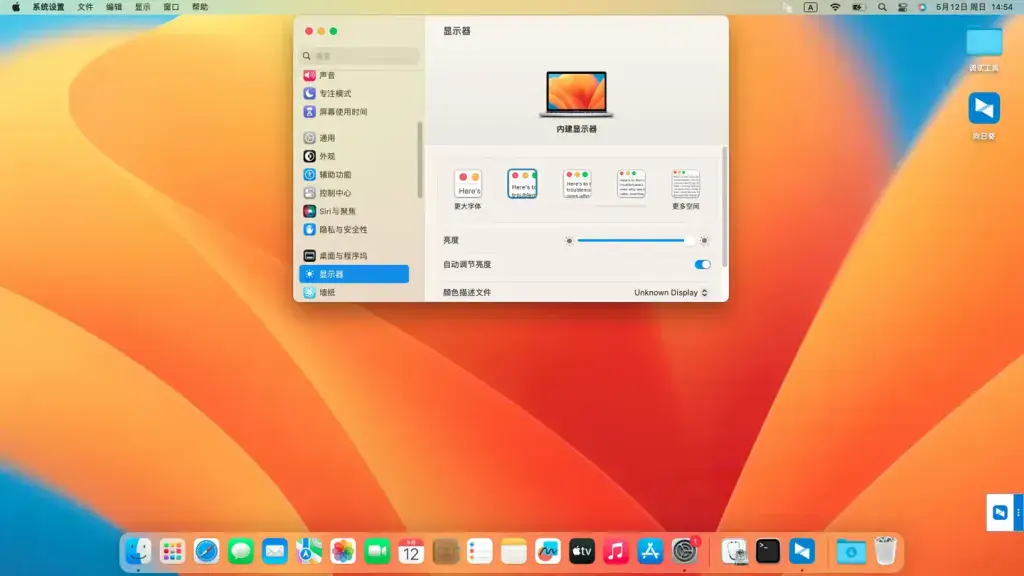Open Finder from the Dock
This screenshot has width=1024, height=576.
click(x=138, y=552)
